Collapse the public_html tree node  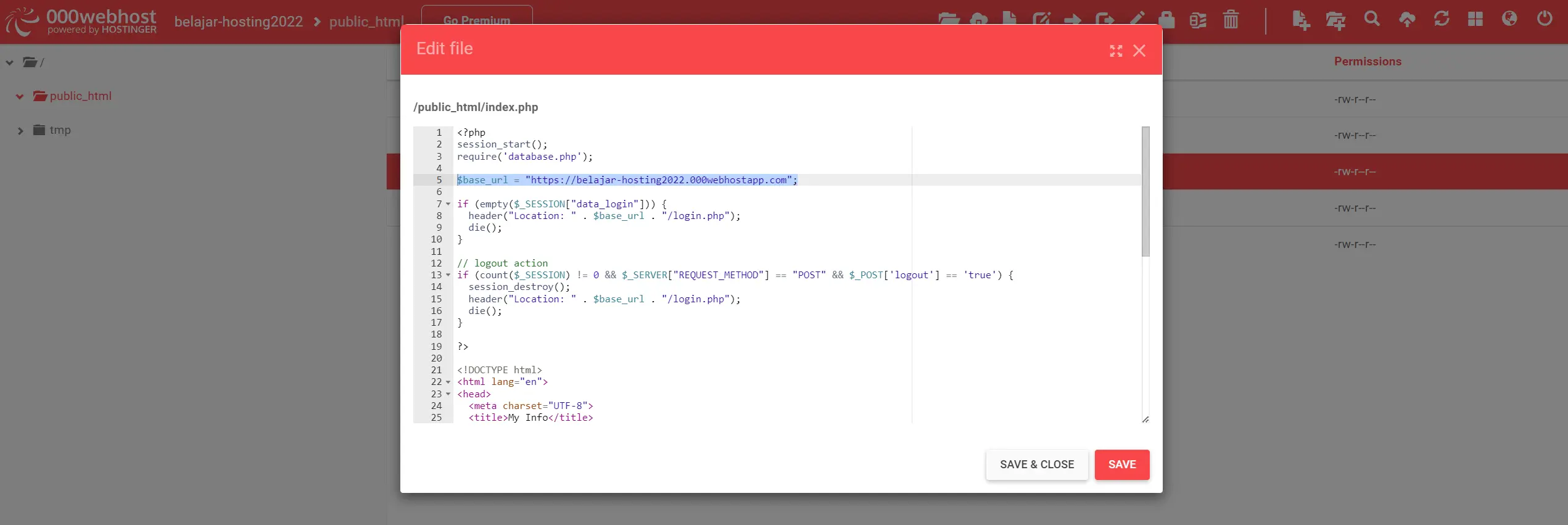[x=20, y=96]
